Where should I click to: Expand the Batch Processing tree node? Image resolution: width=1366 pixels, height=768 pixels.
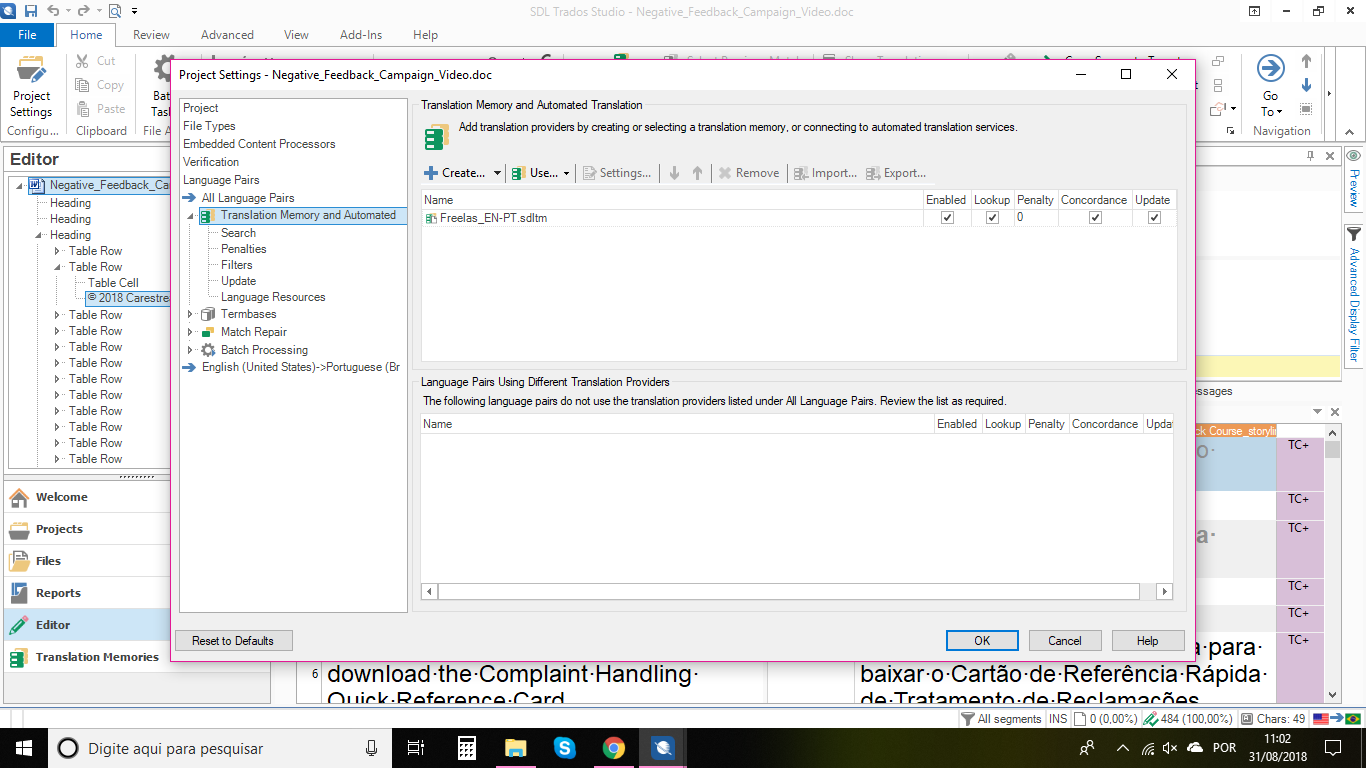pos(190,350)
